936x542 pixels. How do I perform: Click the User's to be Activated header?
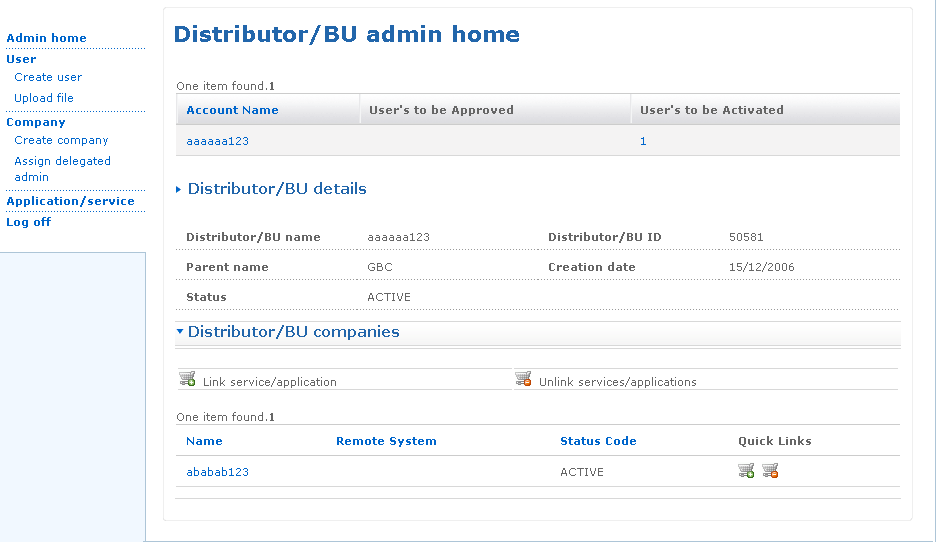pyautogui.click(x=712, y=110)
